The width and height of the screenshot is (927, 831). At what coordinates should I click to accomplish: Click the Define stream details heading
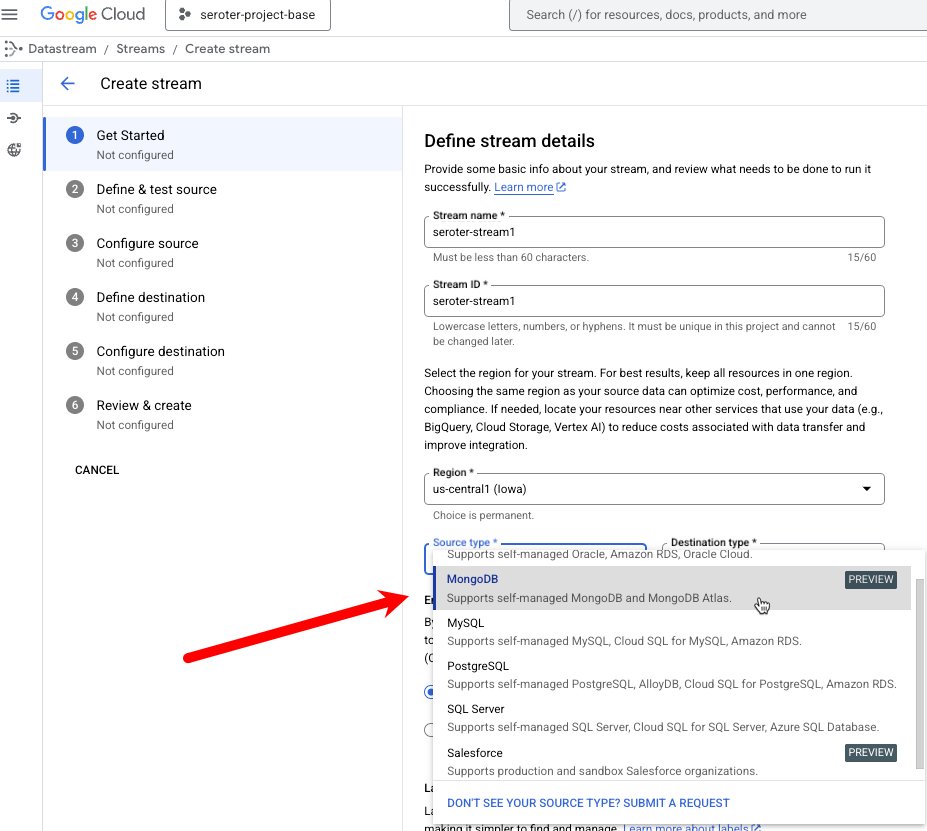coord(509,141)
